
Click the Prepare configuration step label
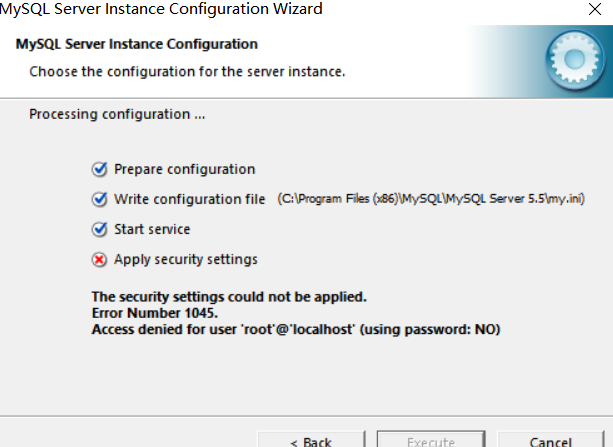pos(185,169)
